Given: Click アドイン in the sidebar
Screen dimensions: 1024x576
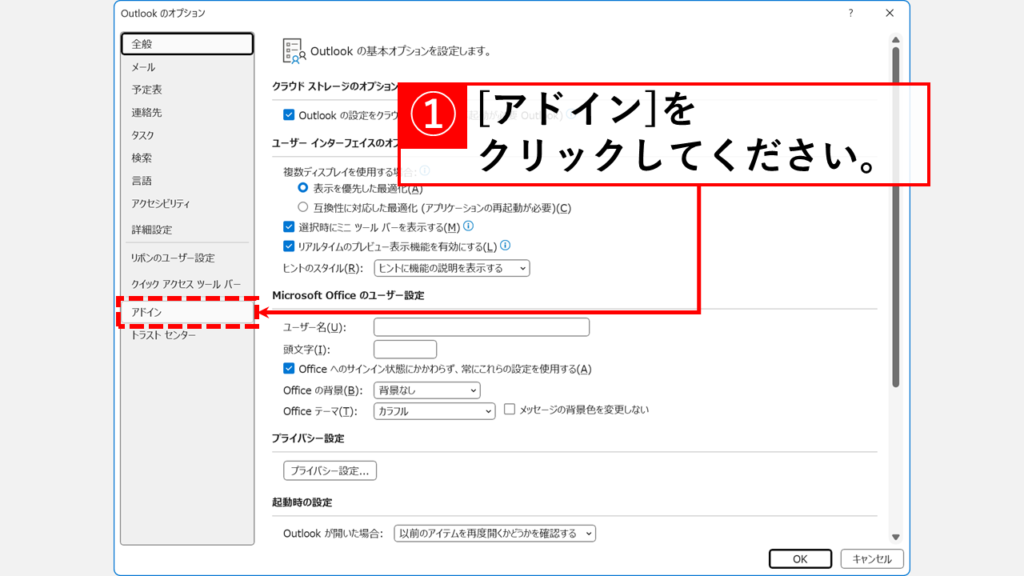Looking at the screenshot, I should tap(187, 312).
